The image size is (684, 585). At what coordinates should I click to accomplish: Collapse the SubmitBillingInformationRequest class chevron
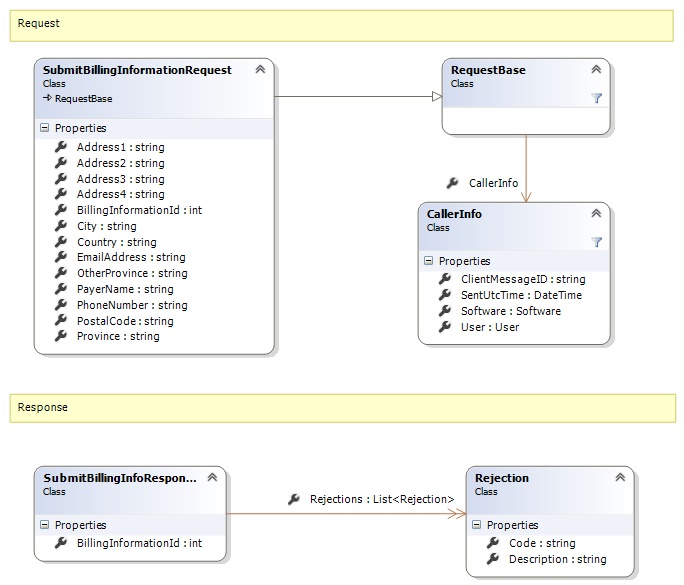pos(260,70)
